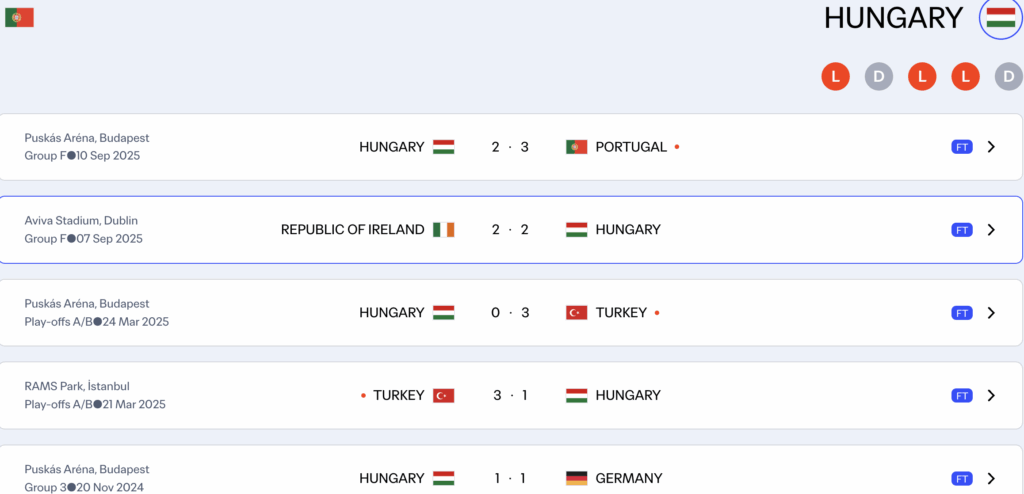
Task: Click FT badge on the 24 Mar 2025 match
Action: click(962, 313)
